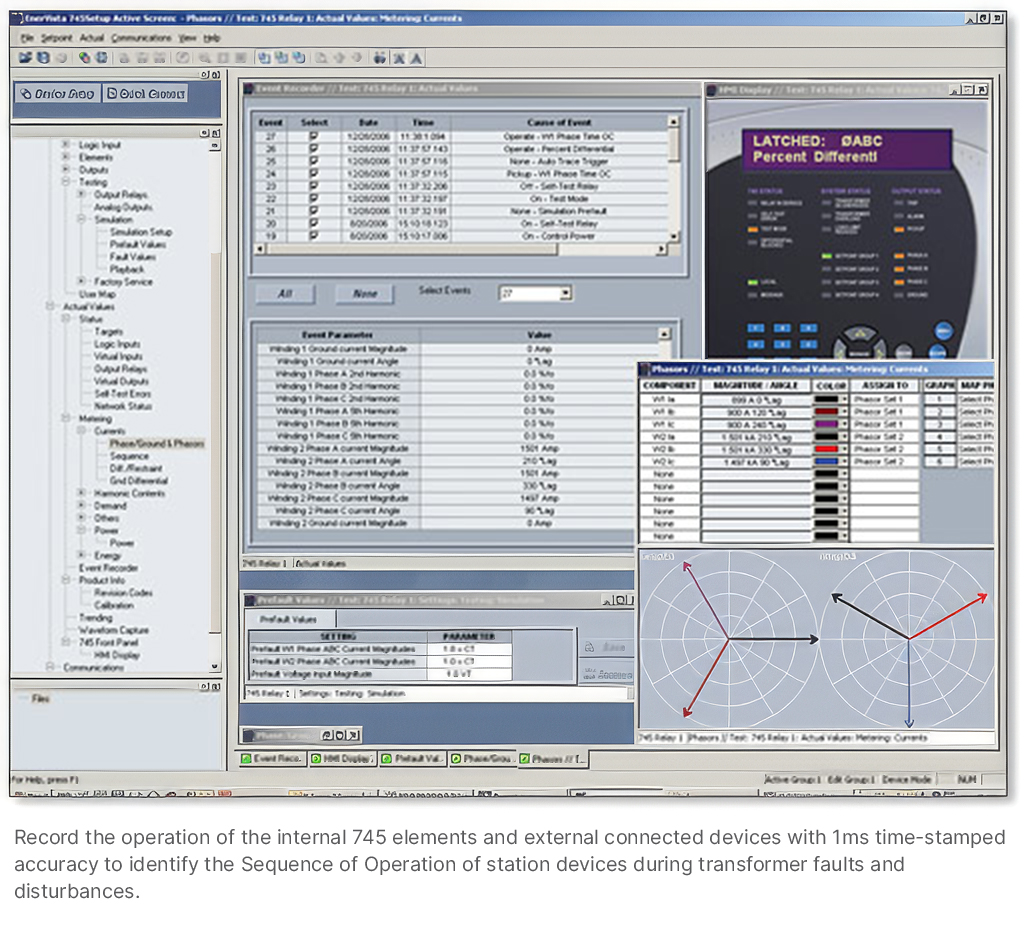Click the LATCHED display on HMI faceplate

coord(846,150)
